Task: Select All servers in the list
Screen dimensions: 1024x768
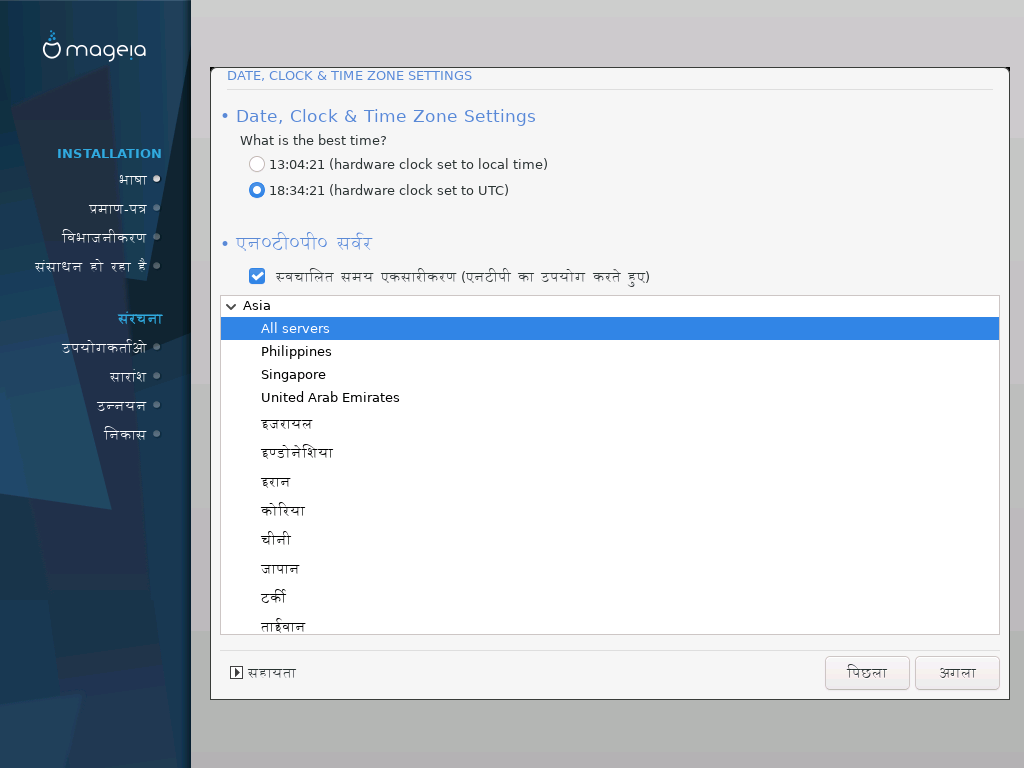Action: coord(610,328)
